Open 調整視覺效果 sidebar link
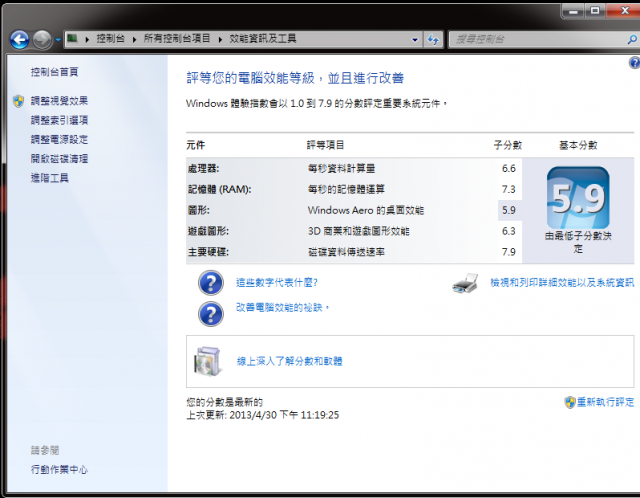Screen dimensions: 640x498 59,101
